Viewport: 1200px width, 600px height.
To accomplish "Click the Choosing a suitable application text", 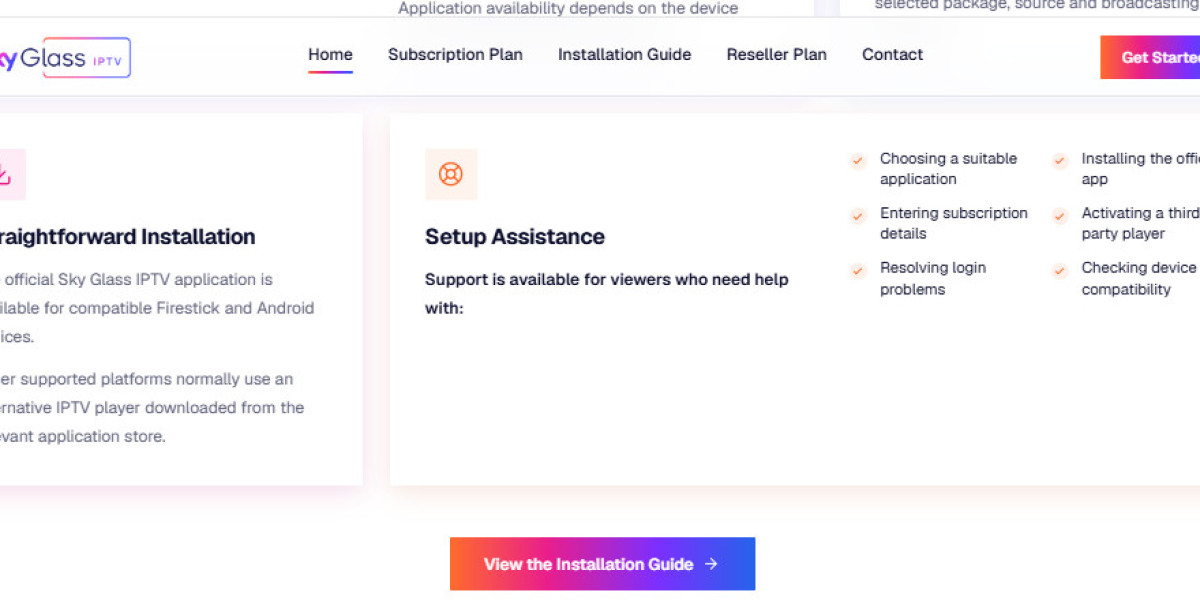I will 948,169.
